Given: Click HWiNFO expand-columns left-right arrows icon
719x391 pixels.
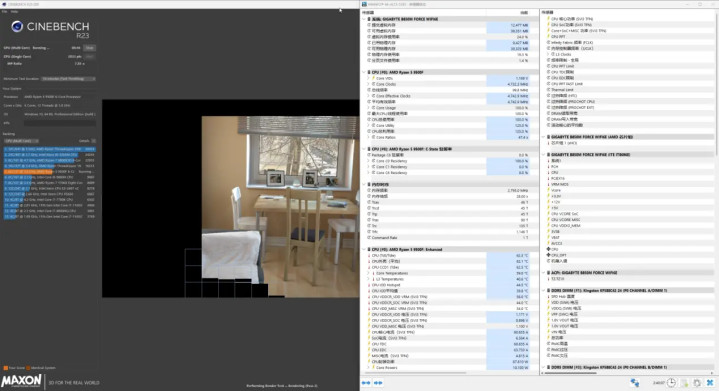Looking at the screenshot, I should point(366,383).
